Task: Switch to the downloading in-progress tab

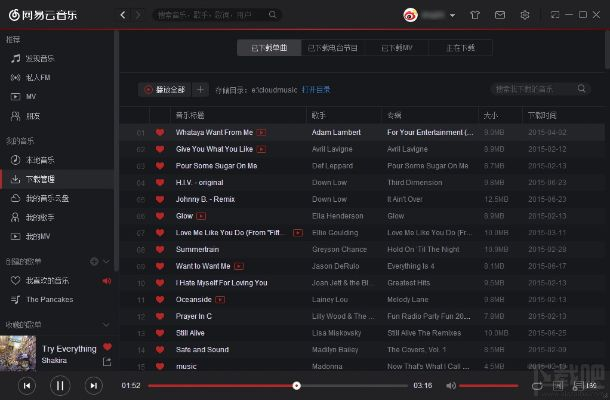Action: 459,47
